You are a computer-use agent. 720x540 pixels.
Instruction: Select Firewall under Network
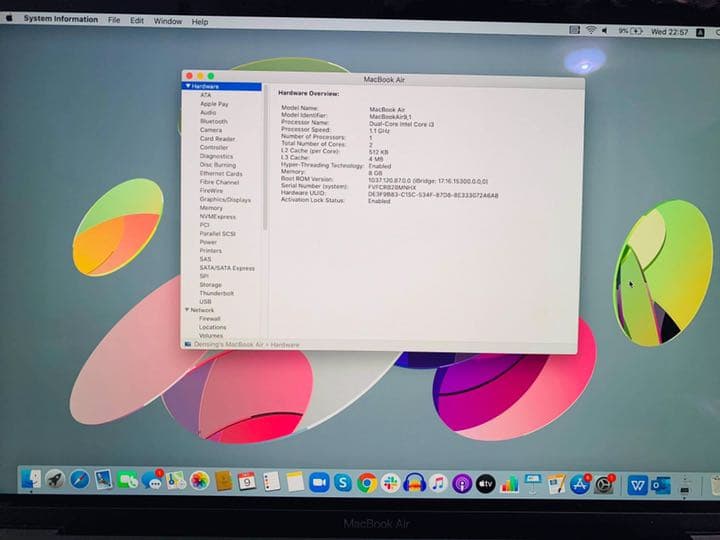pyautogui.click(x=209, y=319)
